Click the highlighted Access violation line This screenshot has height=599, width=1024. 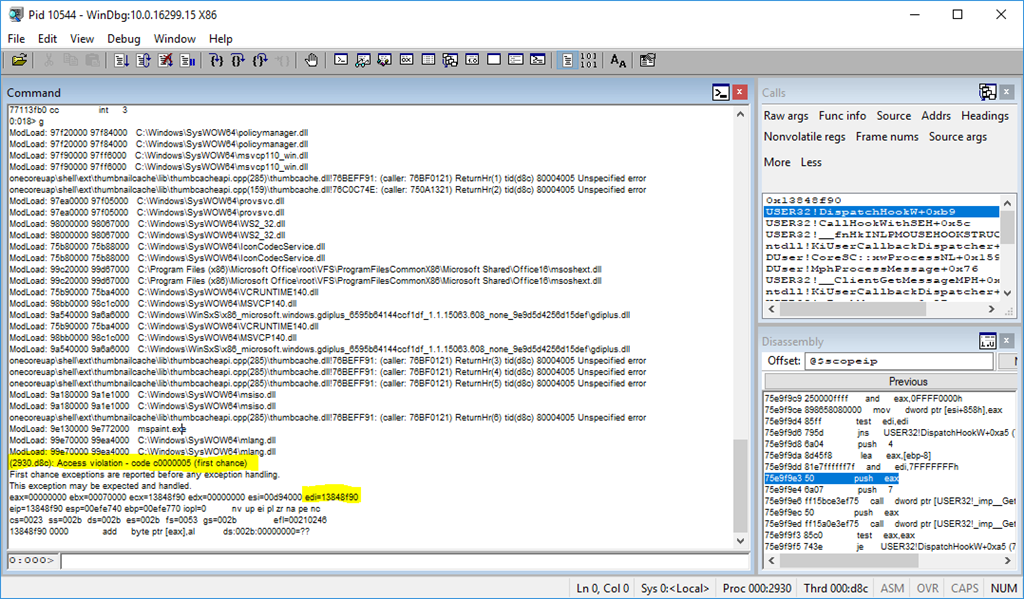(x=128, y=463)
